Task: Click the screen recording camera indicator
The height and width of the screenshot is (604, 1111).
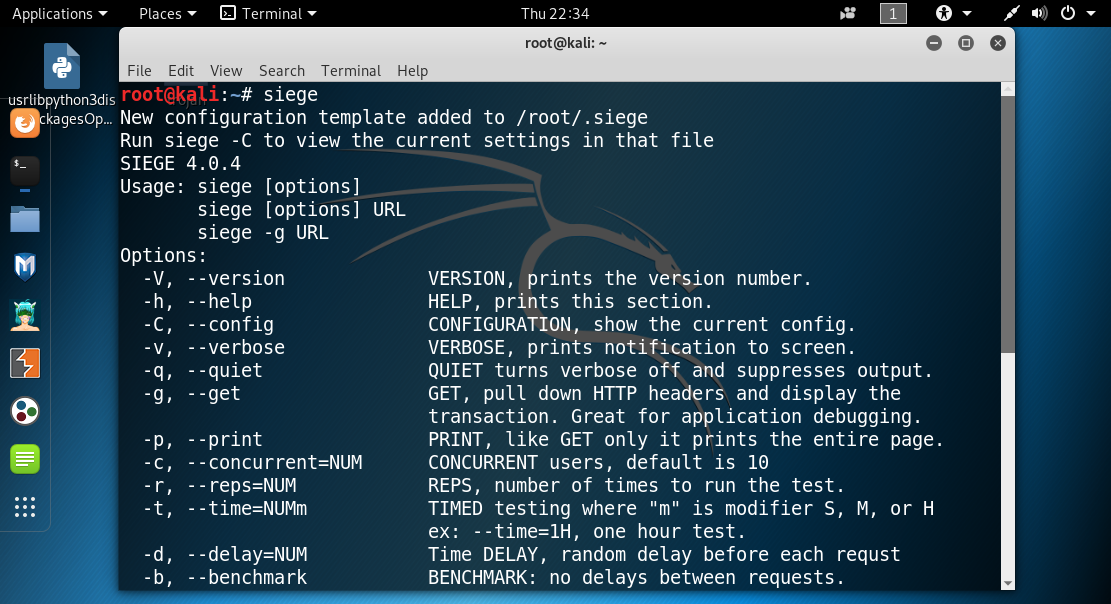Action: pos(847,13)
